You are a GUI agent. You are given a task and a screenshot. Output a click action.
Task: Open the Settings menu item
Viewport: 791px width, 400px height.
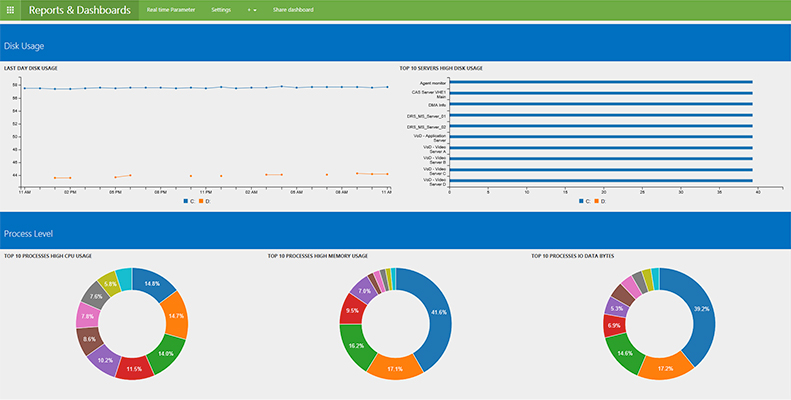point(221,10)
